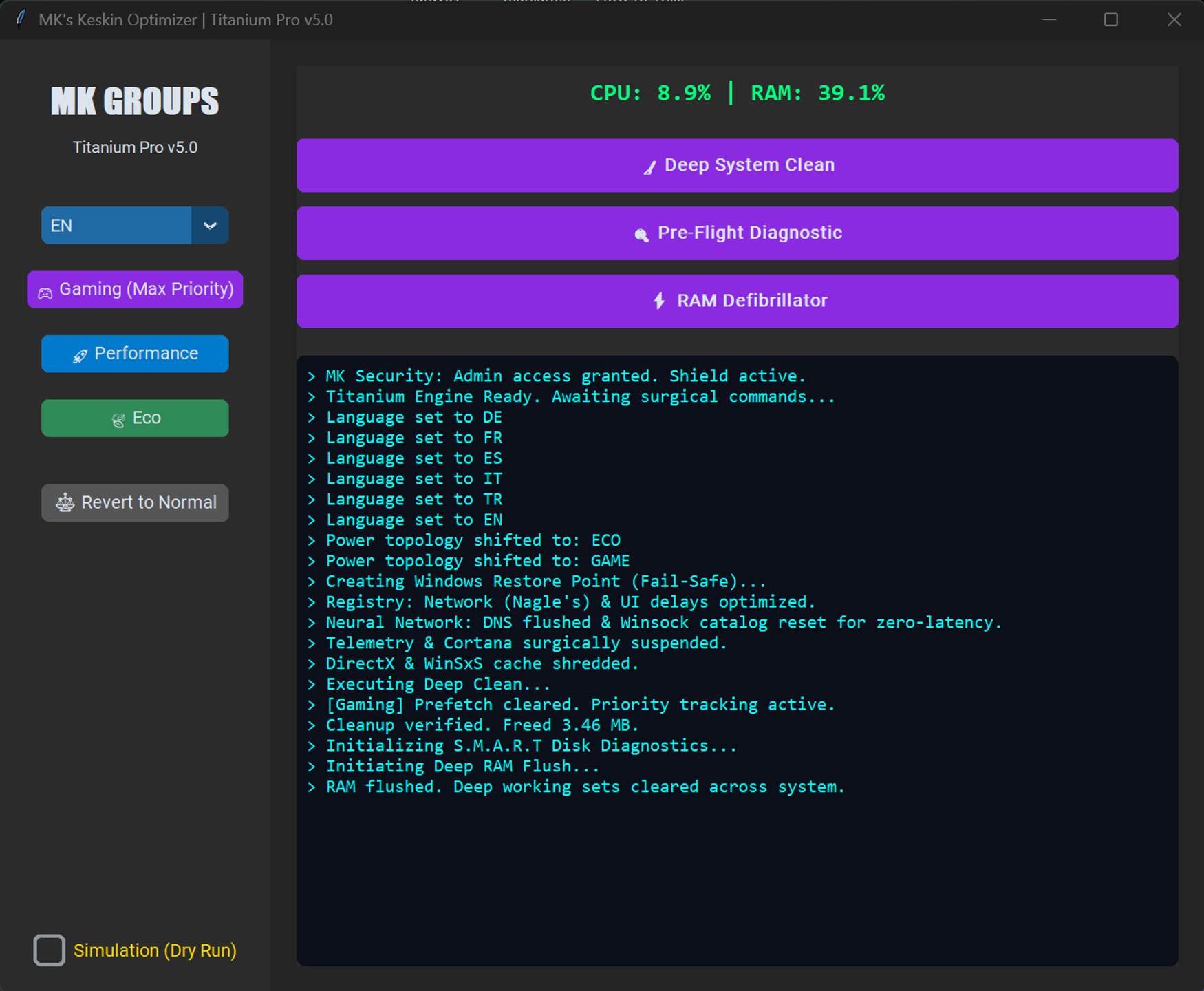Viewport: 1204px width, 991px height.
Task: Click the broom icon on Deep System Clean
Action: pos(649,167)
